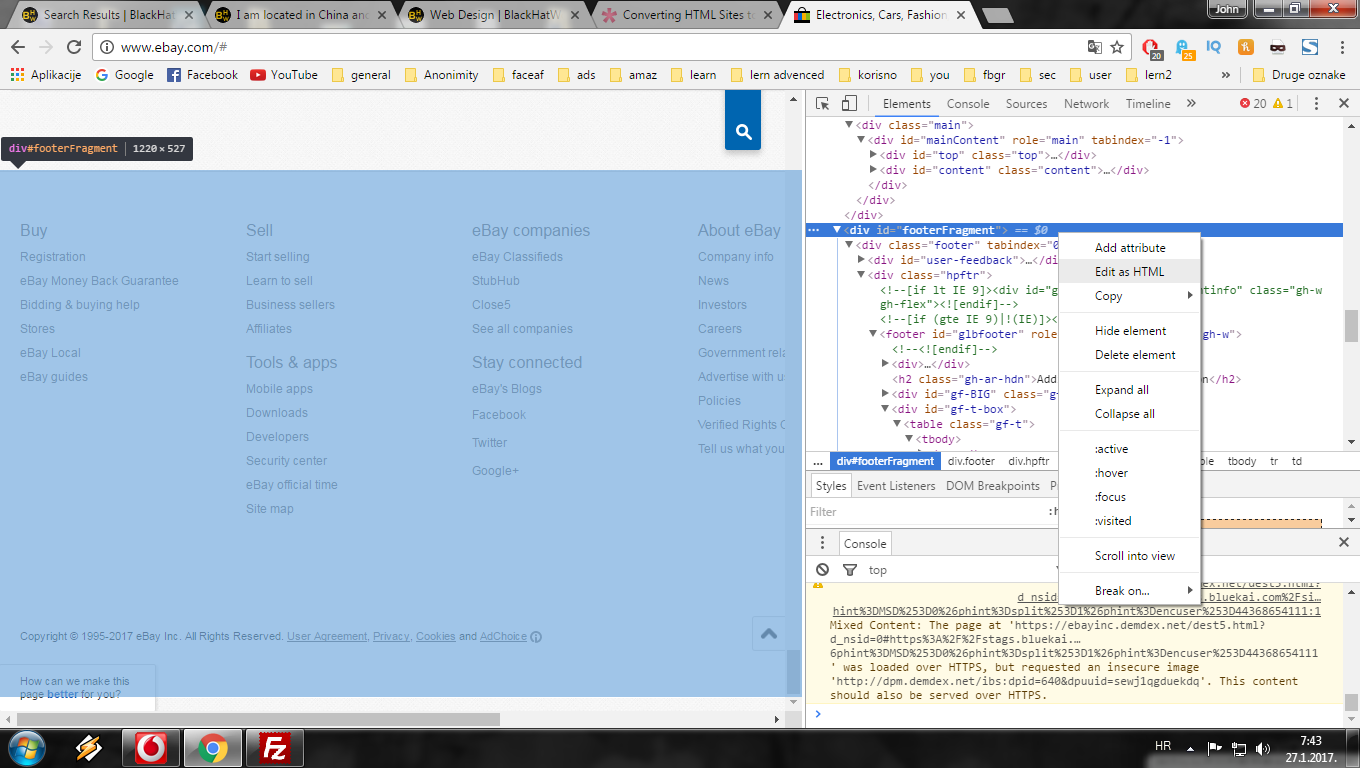Click the blue S extension icon

pos(1309,47)
